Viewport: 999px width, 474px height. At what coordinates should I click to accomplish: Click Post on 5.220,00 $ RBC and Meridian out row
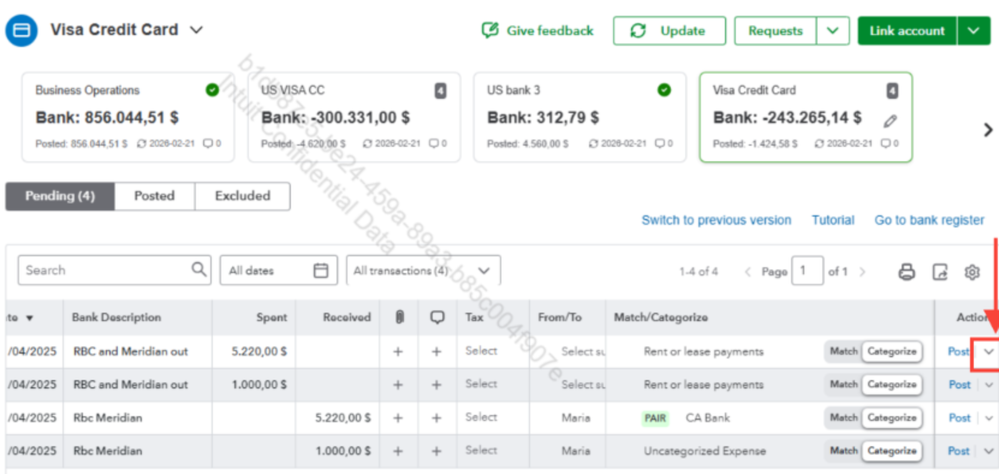(959, 351)
